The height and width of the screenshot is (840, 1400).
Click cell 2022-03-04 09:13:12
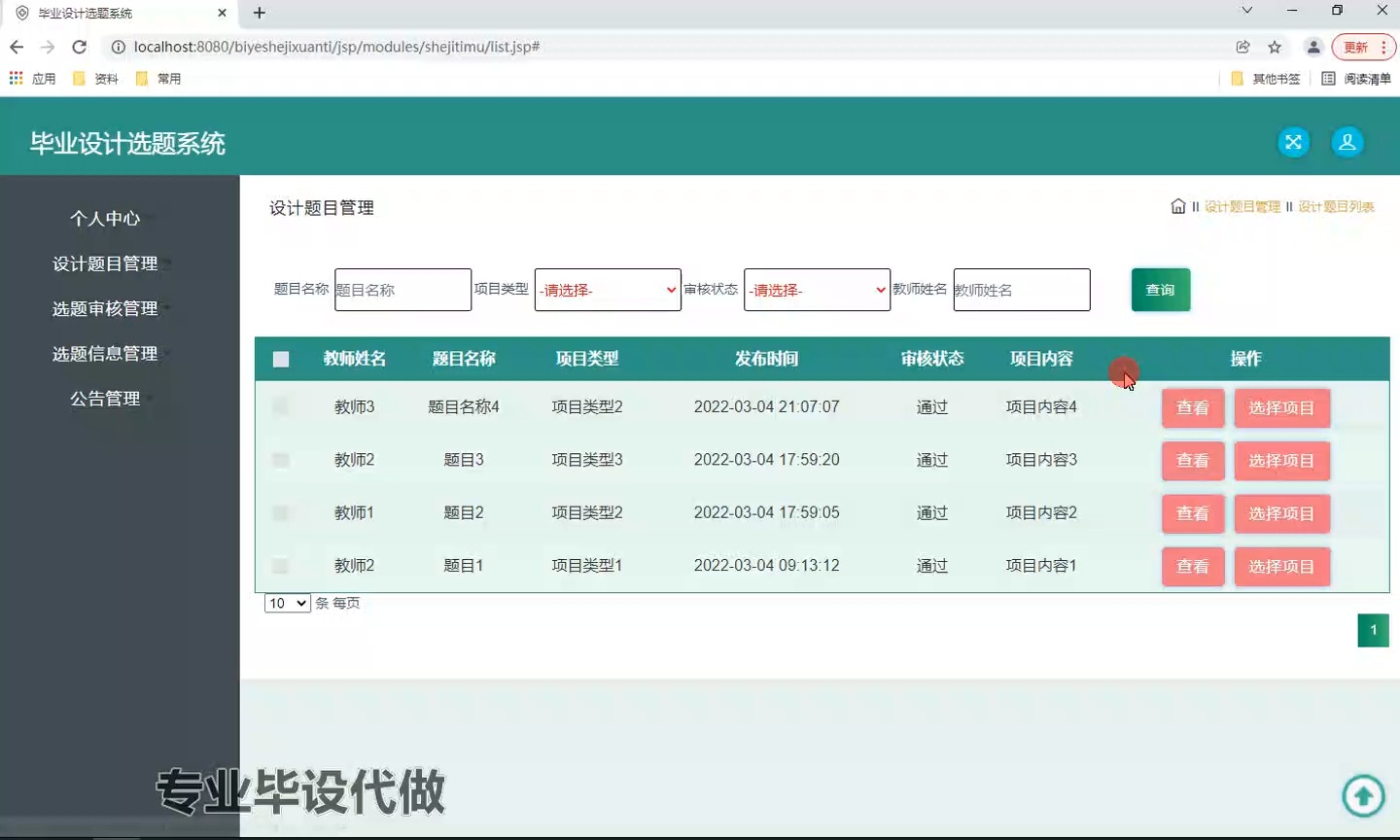[766, 565]
